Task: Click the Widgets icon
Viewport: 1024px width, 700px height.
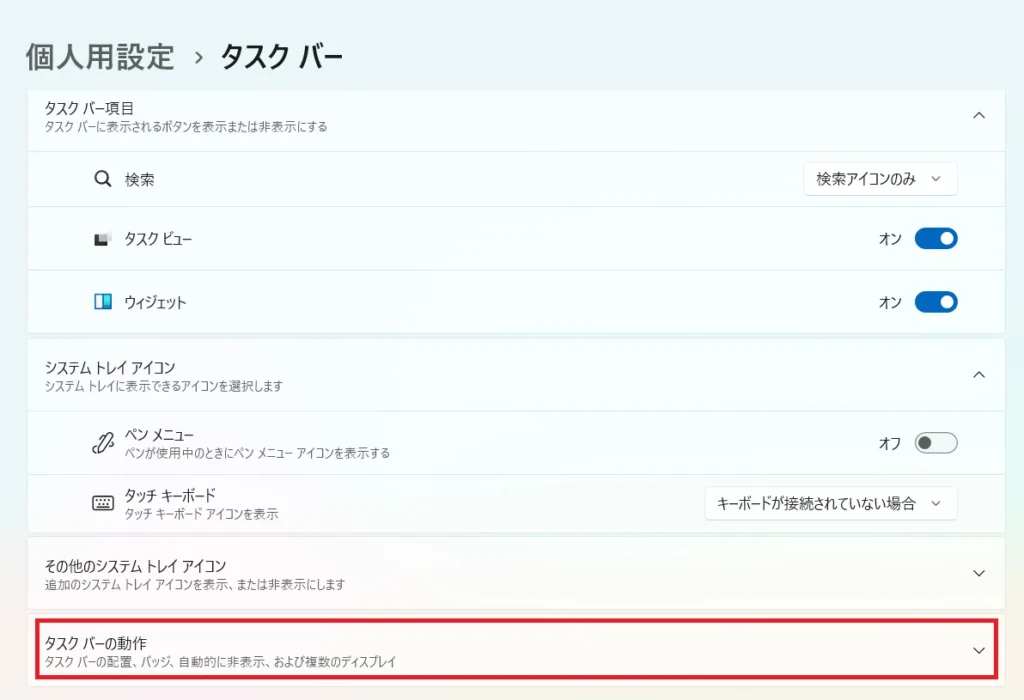Action: [x=102, y=302]
